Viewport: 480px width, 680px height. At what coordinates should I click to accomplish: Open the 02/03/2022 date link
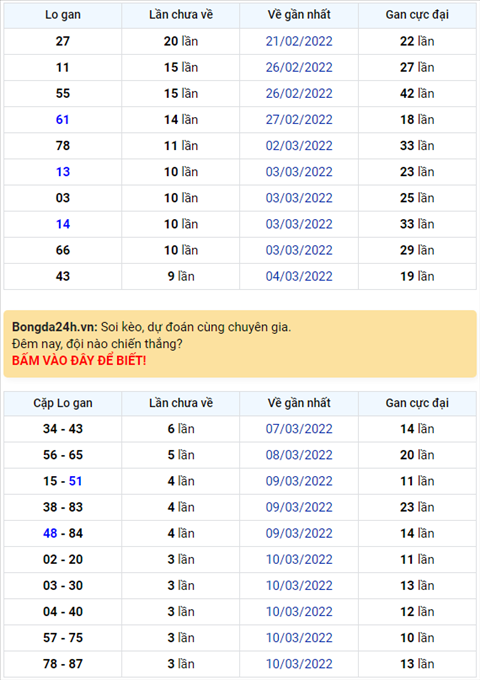pos(299,146)
